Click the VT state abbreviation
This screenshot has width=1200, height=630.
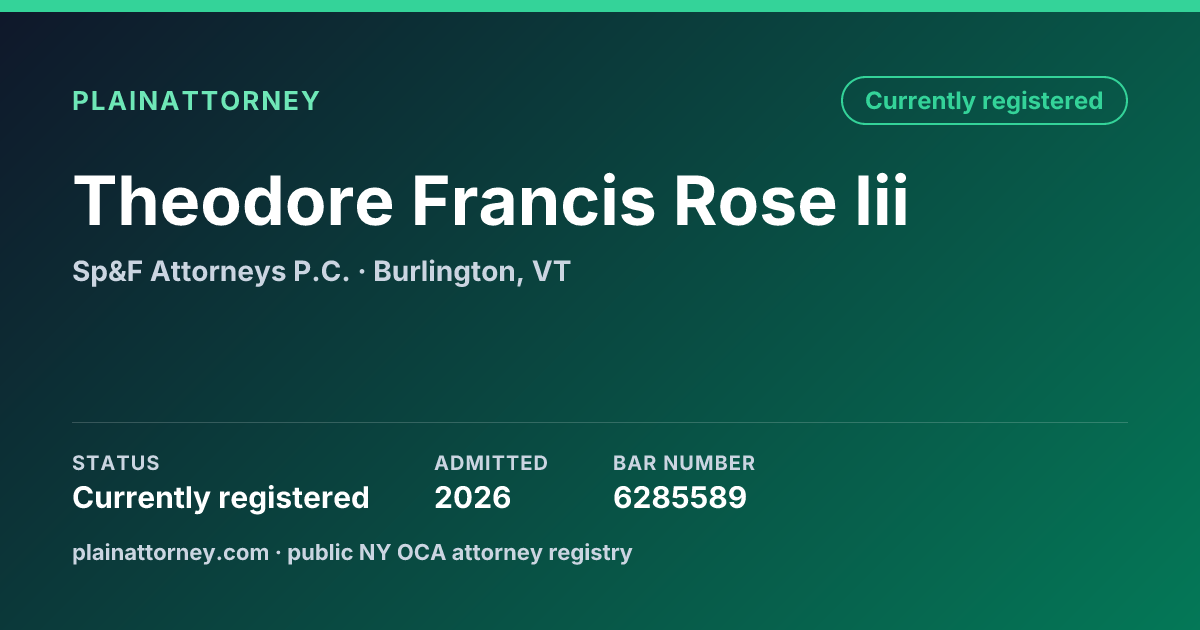tap(551, 272)
